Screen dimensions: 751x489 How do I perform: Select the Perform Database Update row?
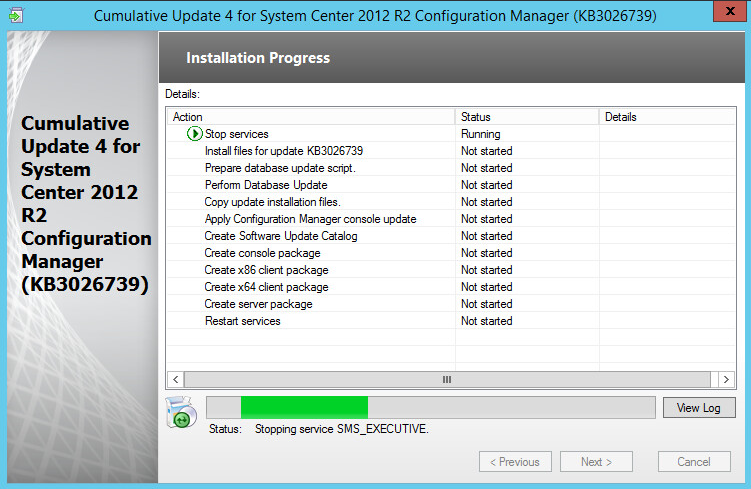click(265, 185)
